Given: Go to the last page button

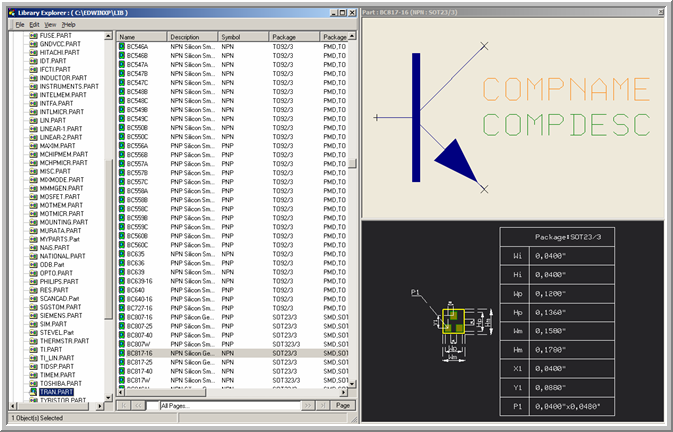Looking at the screenshot, I should 322,405.
